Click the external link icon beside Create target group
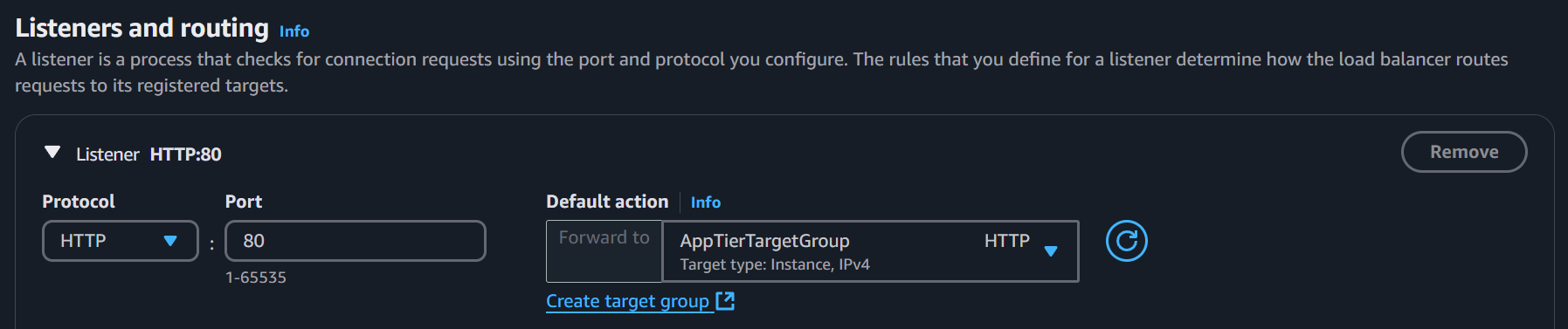The image size is (1568, 329). (x=725, y=301)
